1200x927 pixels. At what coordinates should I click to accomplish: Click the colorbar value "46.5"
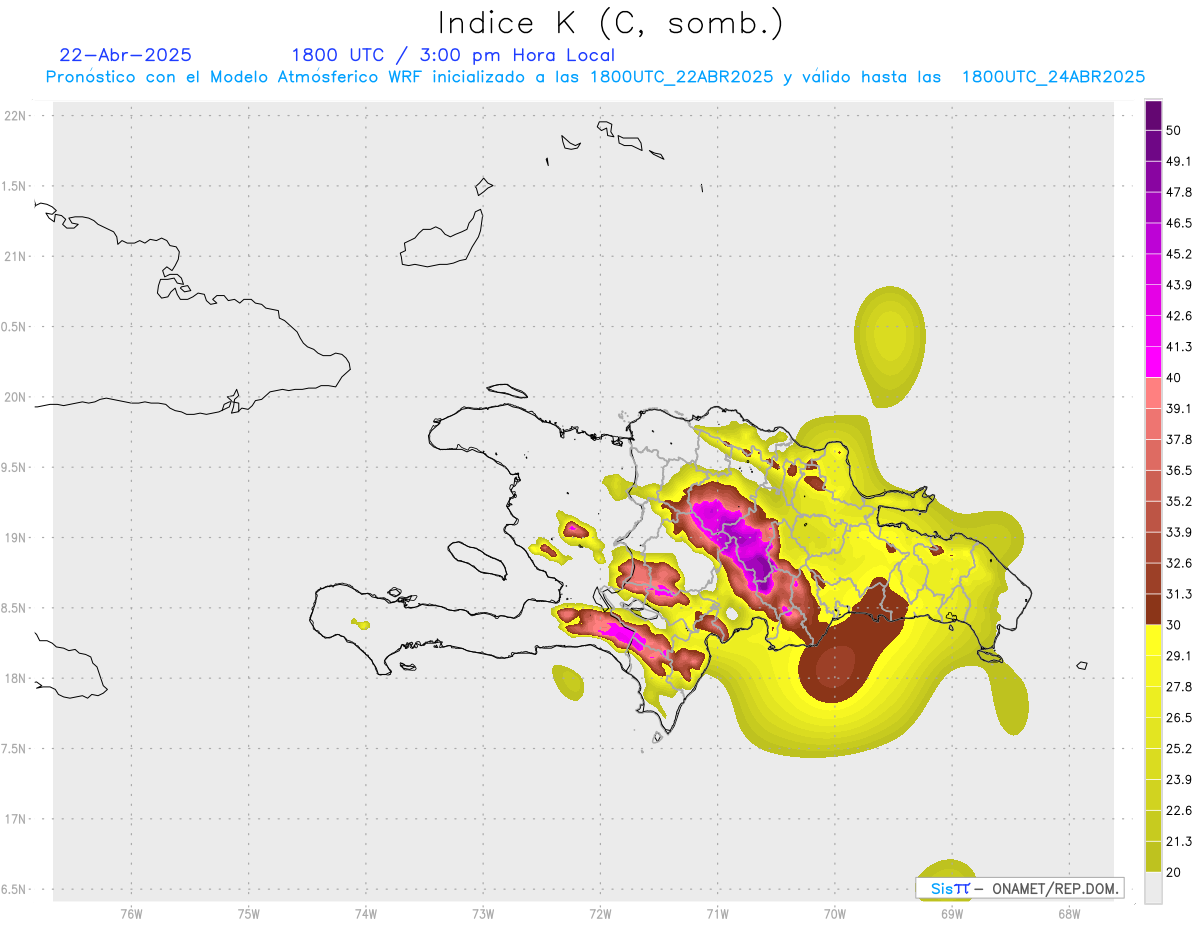point(1178,223)
